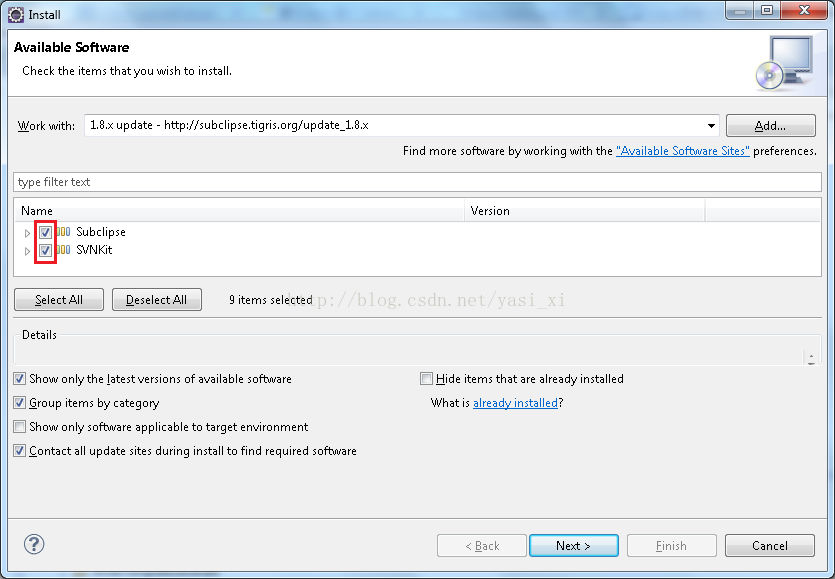Screen dimensions: 835x579
Task: Click the SVNKit category icon
Action: tap(63, 250)
